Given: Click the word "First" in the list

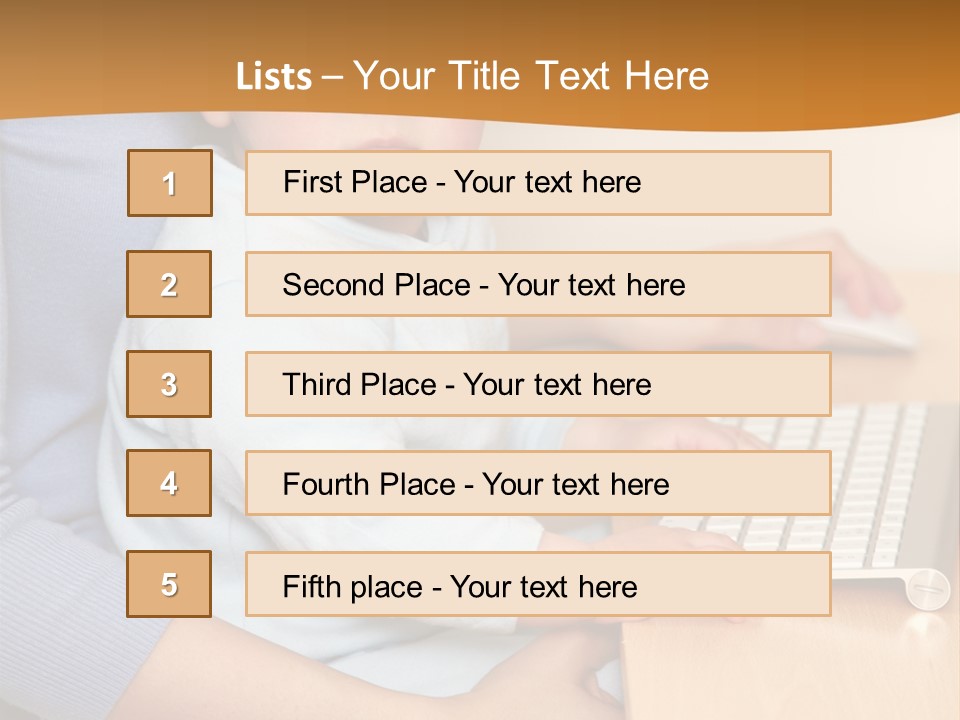Looking at the screenshot, I should click(311, 183).
